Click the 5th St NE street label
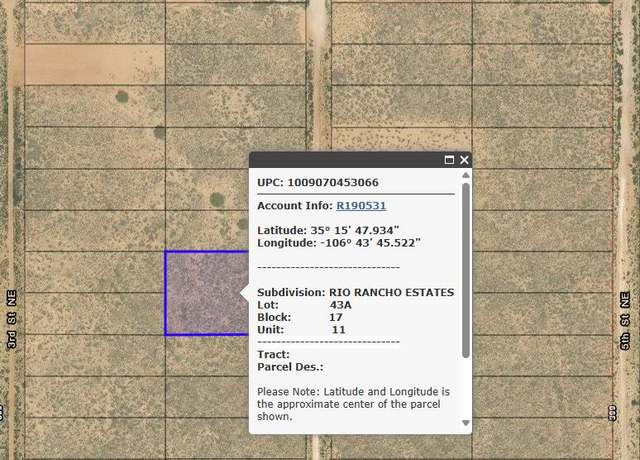The image size is (640, 460). pos(625,321)
